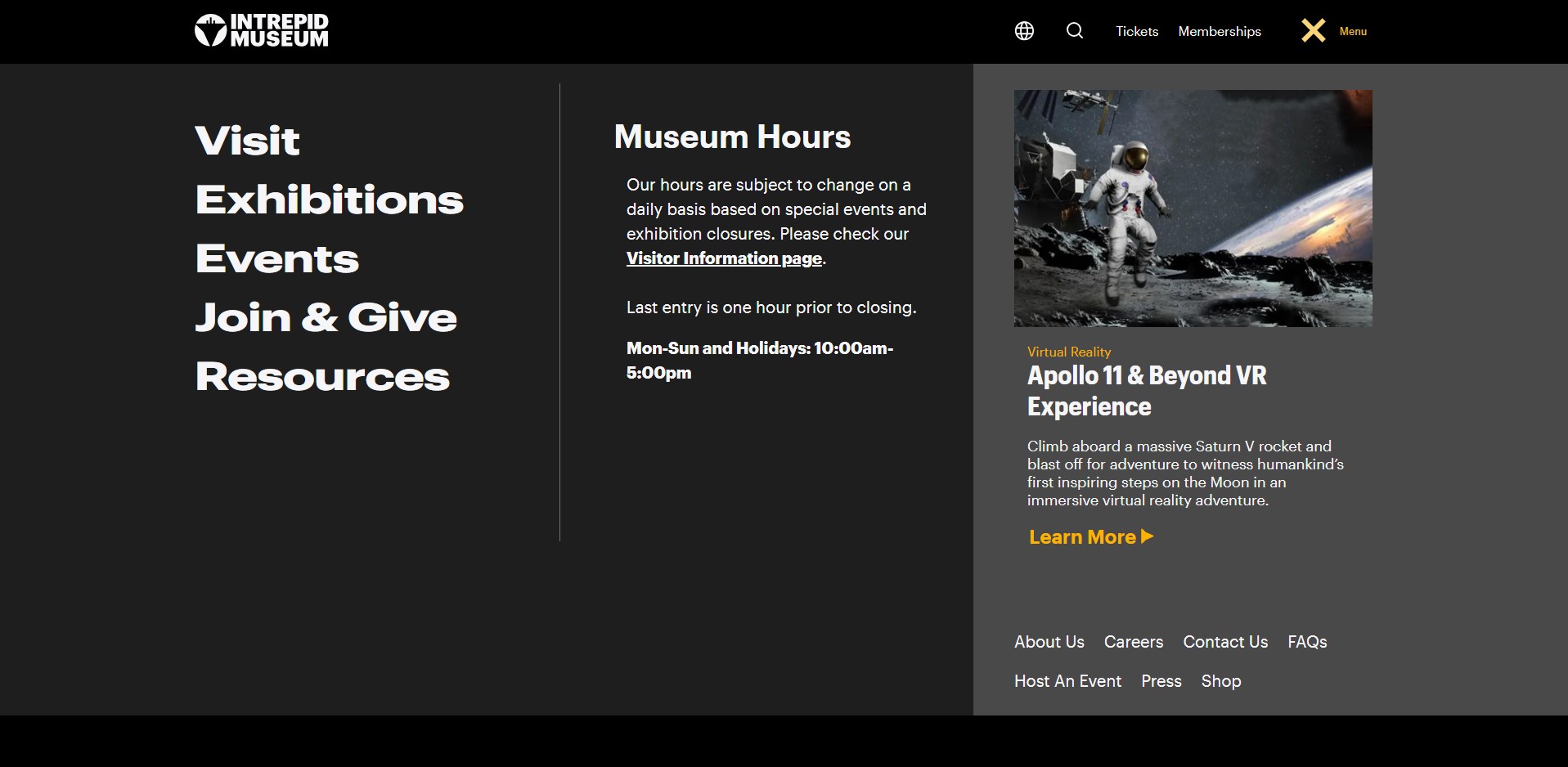
Task: Select Exhibitions in the main menu
Action: (330, 200)
